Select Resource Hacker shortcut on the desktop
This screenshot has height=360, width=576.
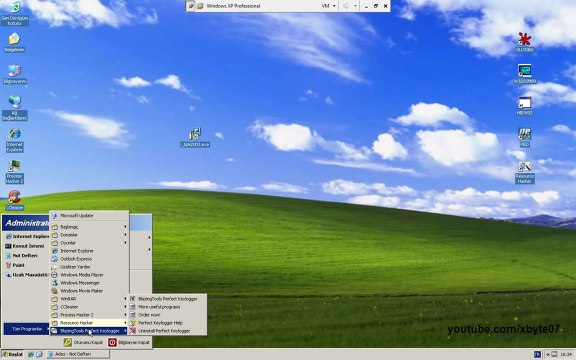[525, 172]
